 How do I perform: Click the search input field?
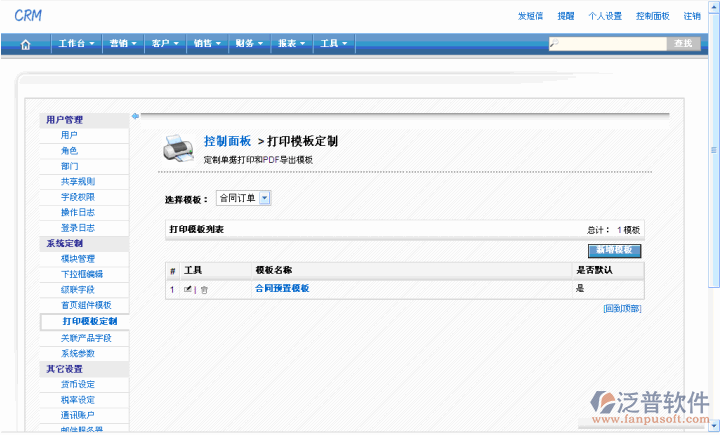pos(607,44)
